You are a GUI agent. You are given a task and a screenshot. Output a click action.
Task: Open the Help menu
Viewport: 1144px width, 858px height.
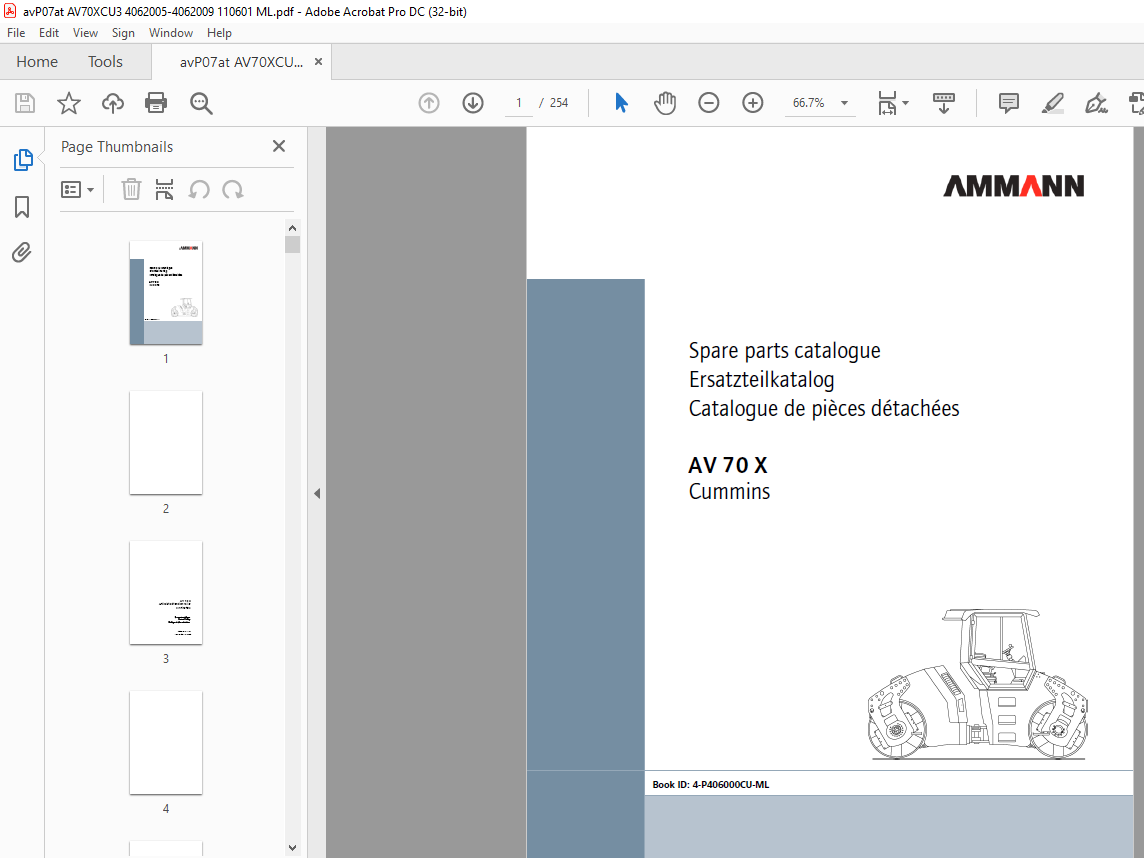coord(219,33)
